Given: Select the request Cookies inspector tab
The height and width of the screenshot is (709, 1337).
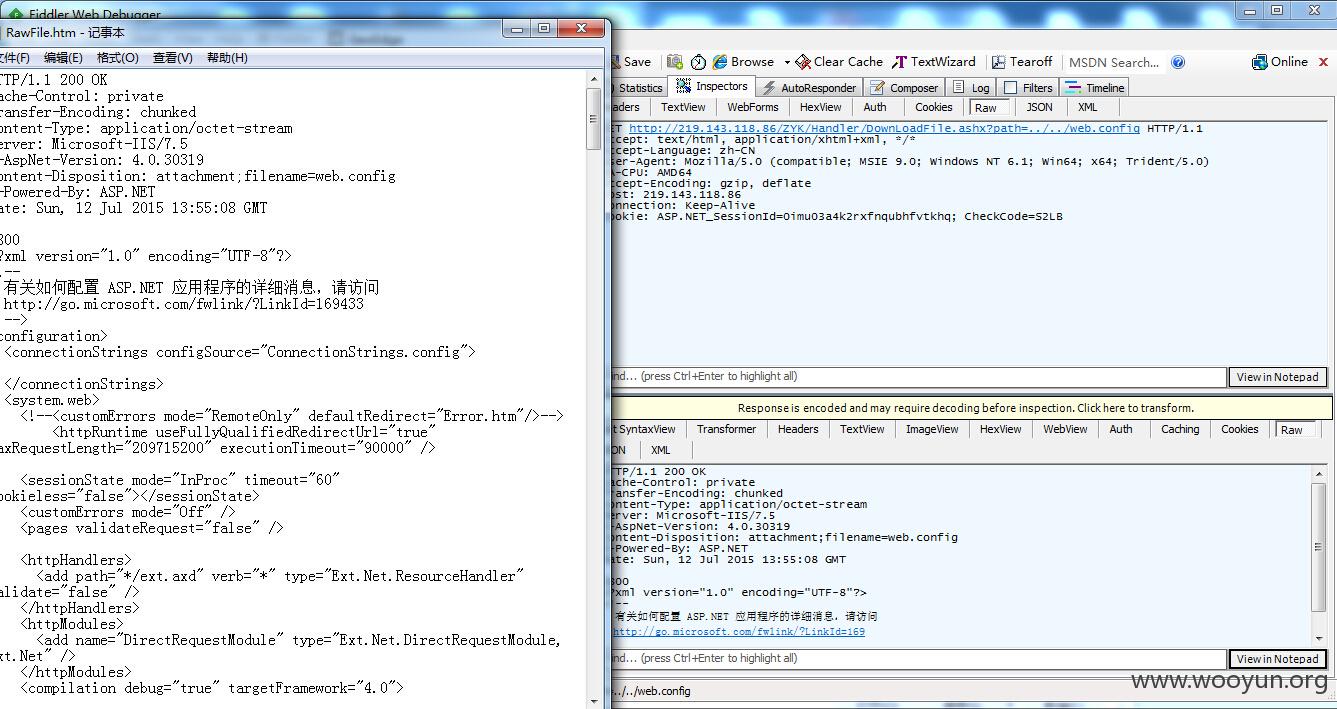Looking at the screenshot, I should (933, 107).
